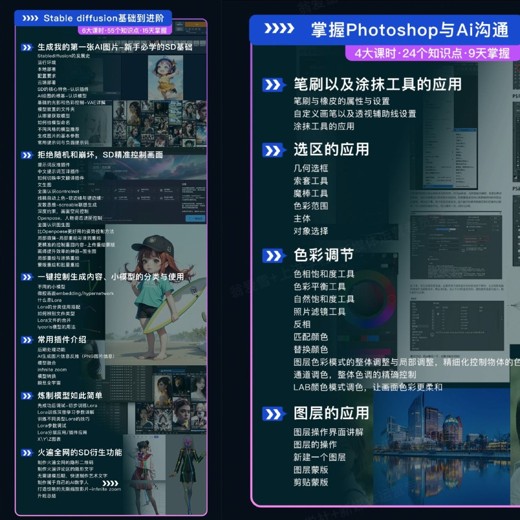Screen dimensions: 520x520
Task: Click the 4大课时·24个知识点·9天掌握 badge
Action: (x=432, y=53)
